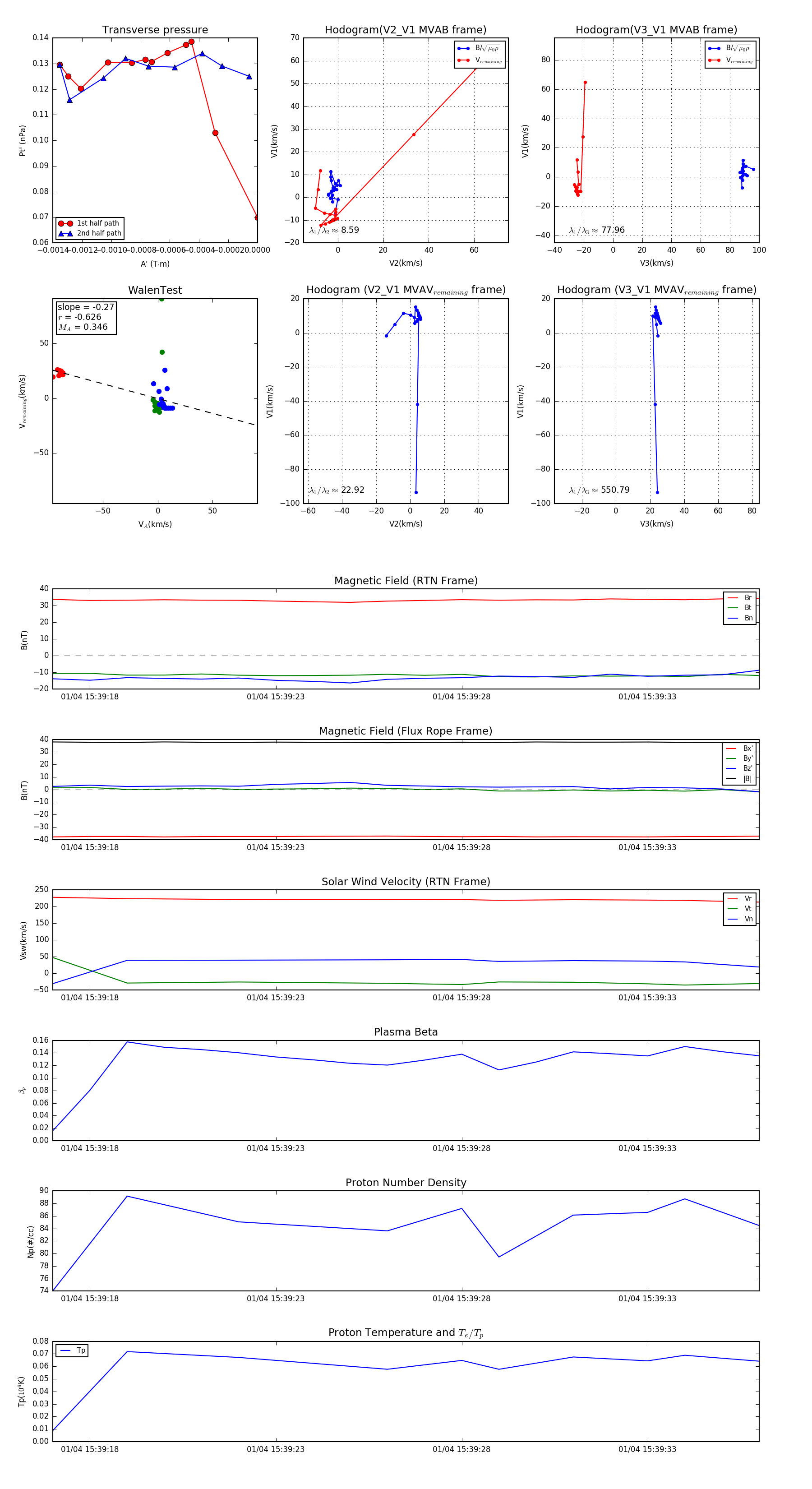Click the WalenTest plot title
This screenshot has width=812, height=1489.
(155, 290)
